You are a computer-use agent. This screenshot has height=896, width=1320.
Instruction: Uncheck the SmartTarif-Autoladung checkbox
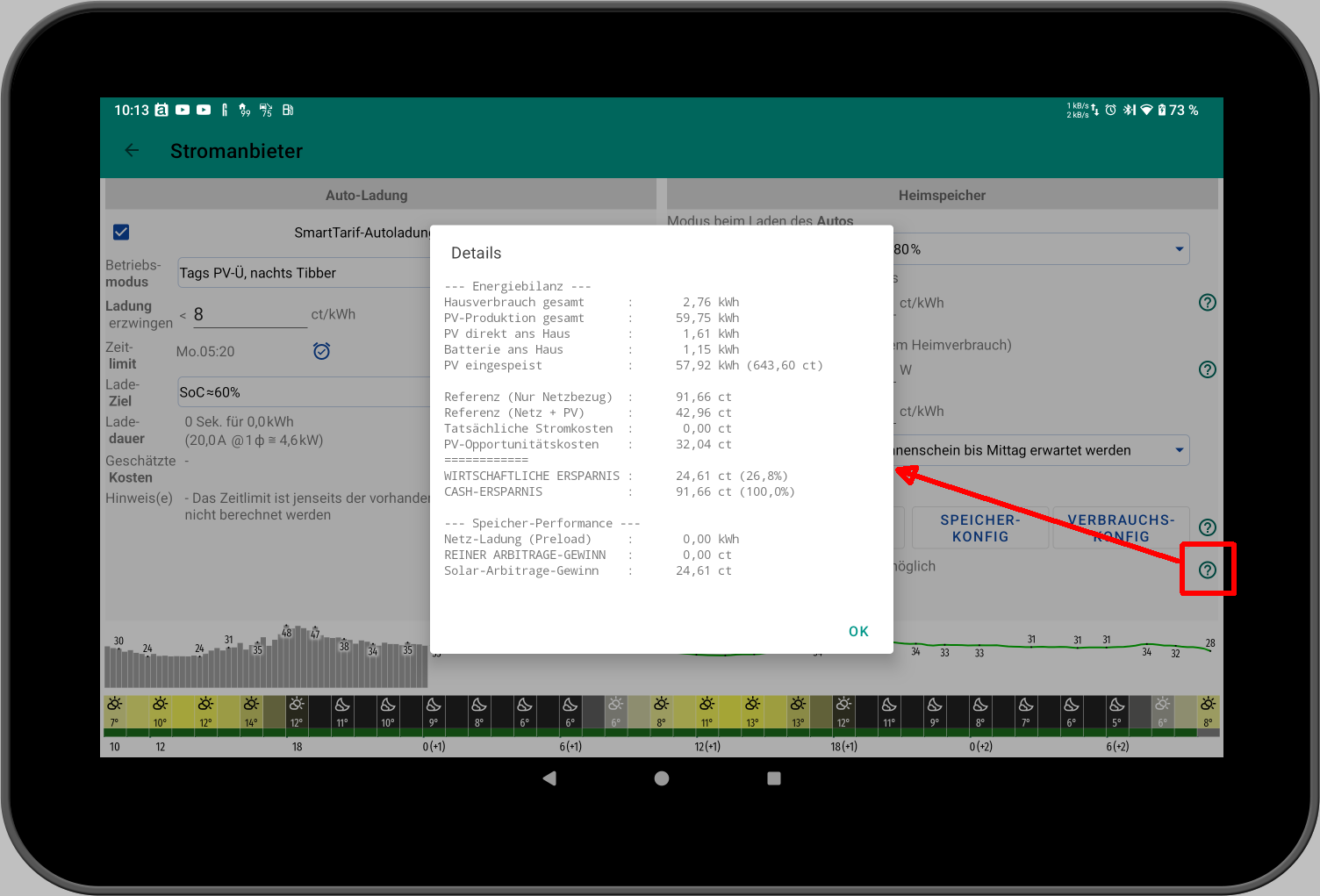point(121,232)
